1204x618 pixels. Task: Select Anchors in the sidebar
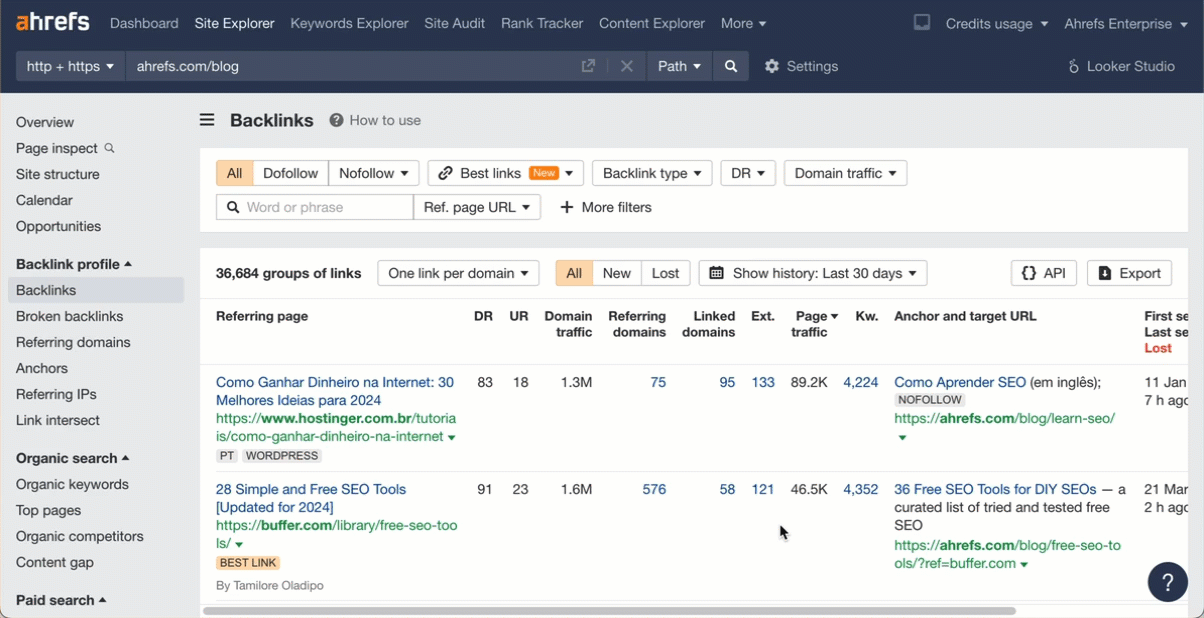point(42,368)
